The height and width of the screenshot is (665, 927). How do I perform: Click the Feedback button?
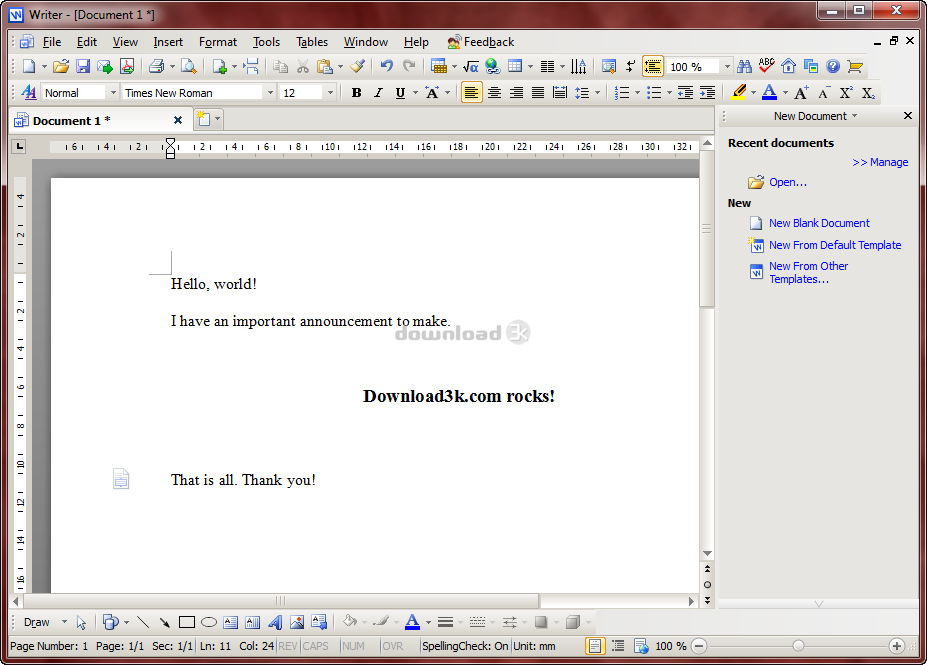click(481, 42)
